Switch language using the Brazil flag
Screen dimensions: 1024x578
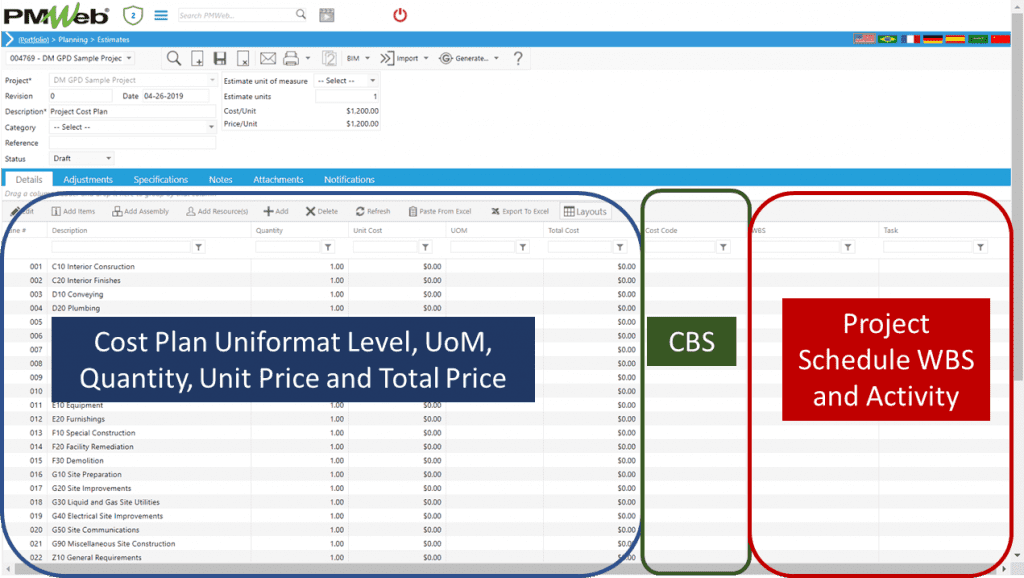click(887, 39)
